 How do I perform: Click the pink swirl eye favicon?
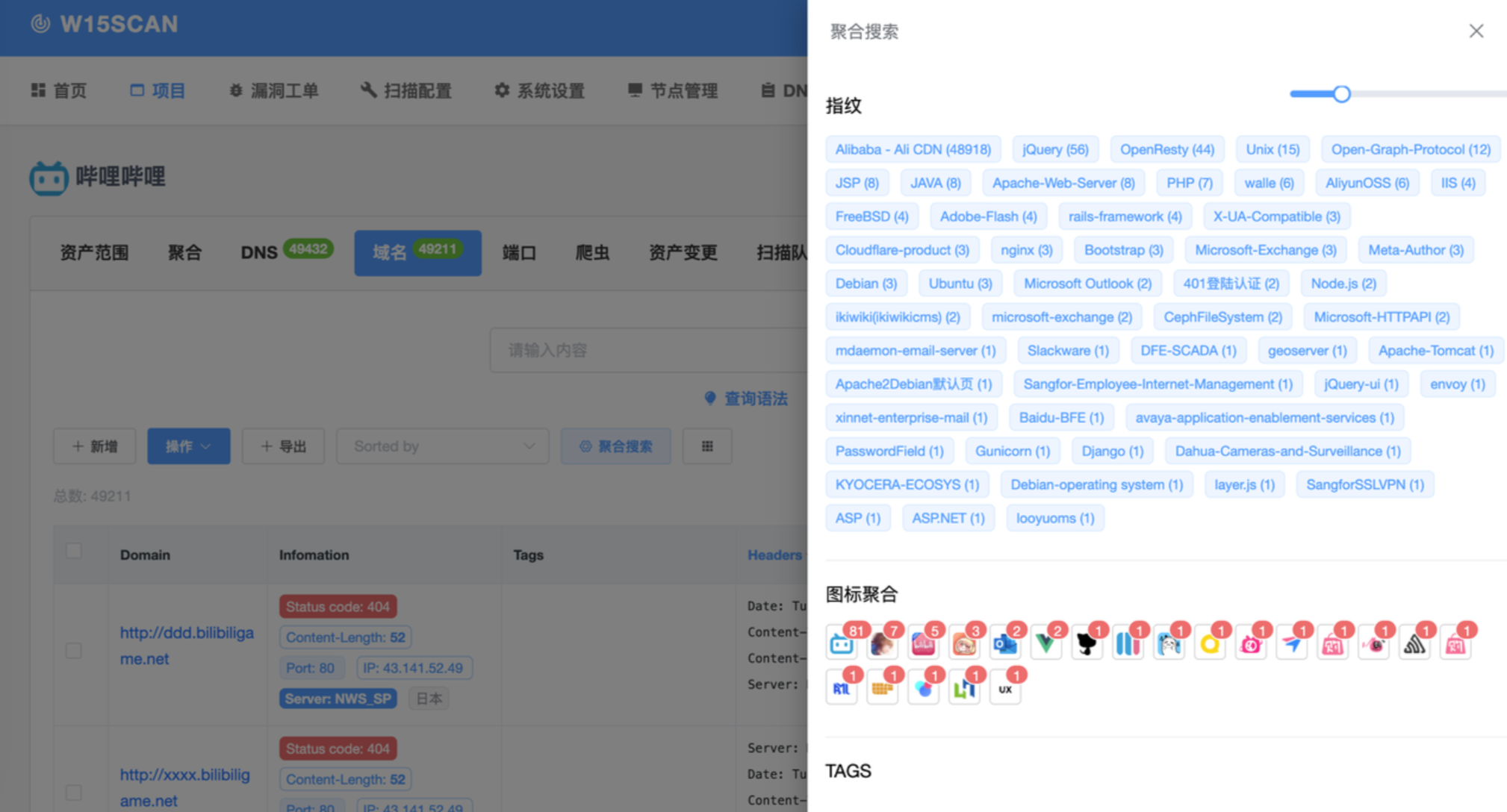tap(1373, 643)
